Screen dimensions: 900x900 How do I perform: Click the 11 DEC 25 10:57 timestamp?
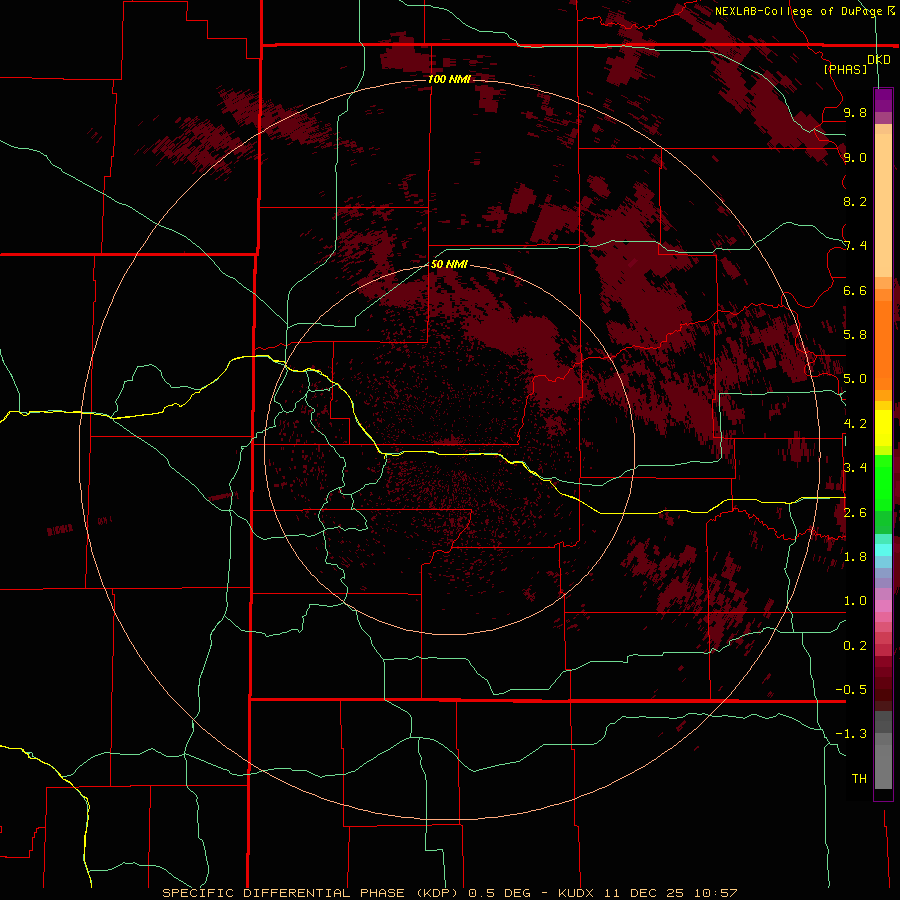pos(670,893)
